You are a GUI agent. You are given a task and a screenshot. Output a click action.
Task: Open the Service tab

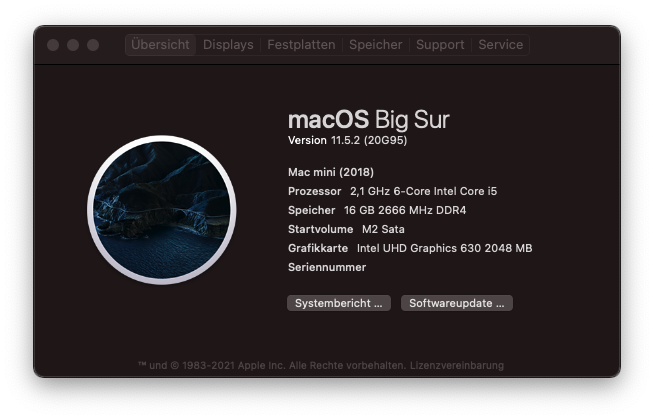pos(501,45)
